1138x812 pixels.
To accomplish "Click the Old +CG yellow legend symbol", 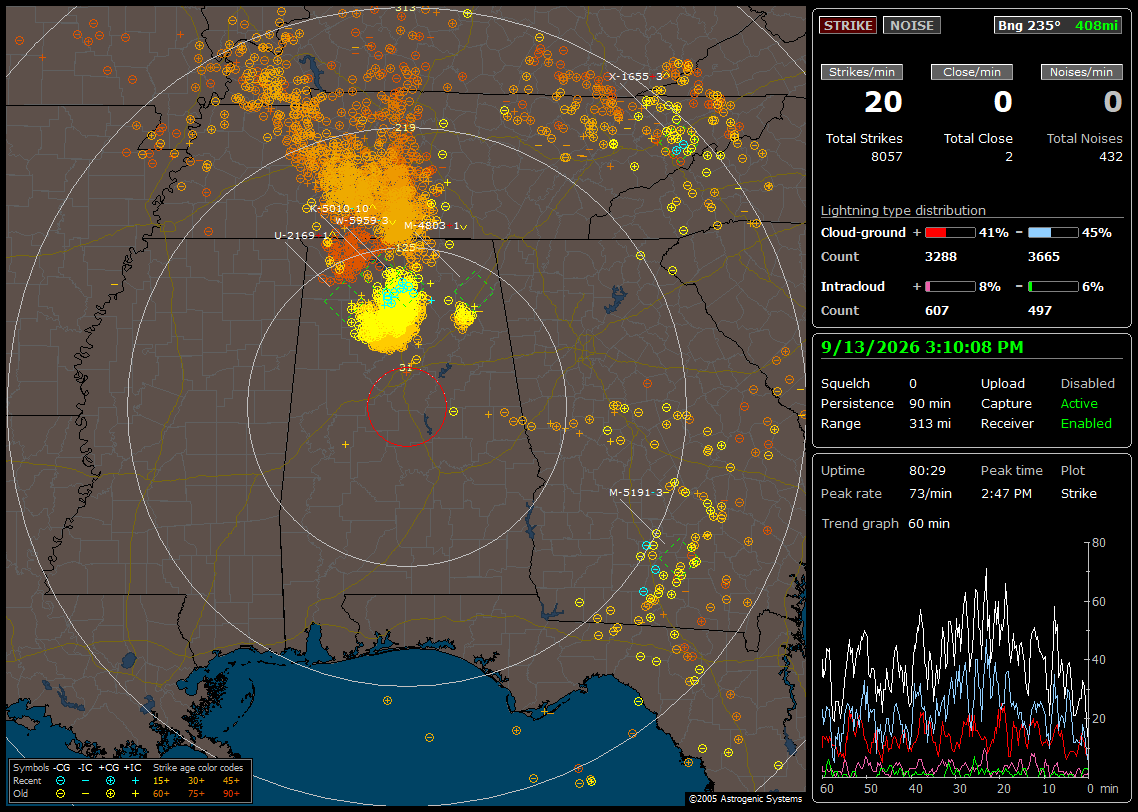I will [x=110, y=794].
